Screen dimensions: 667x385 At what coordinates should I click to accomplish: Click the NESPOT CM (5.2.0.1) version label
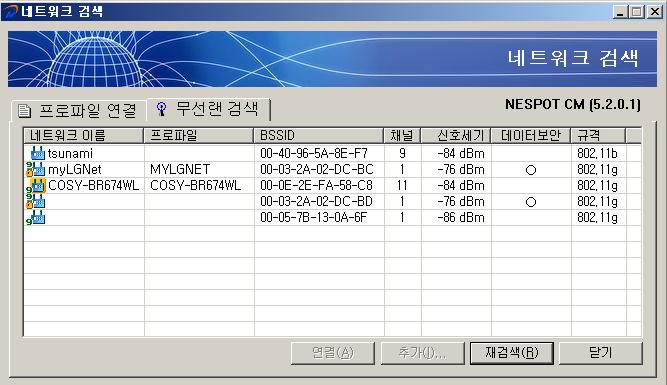tap(573, 104)
